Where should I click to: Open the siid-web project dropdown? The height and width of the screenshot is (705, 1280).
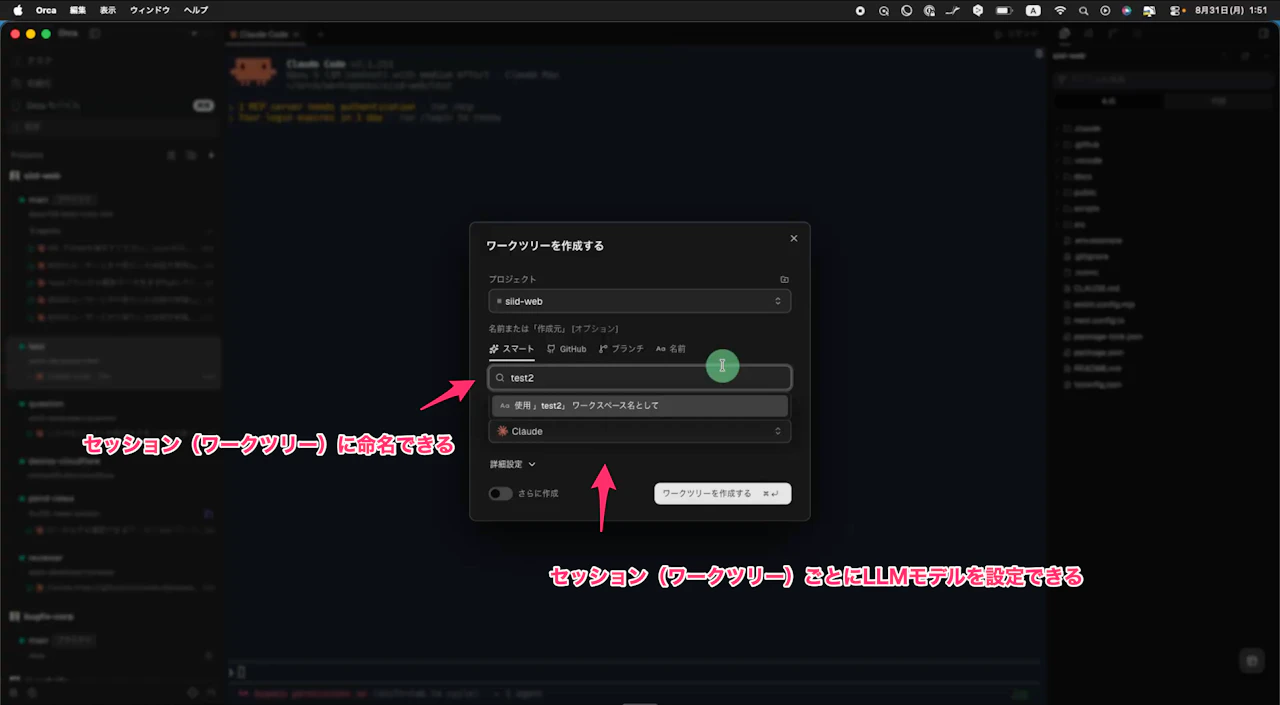point(639,301)
